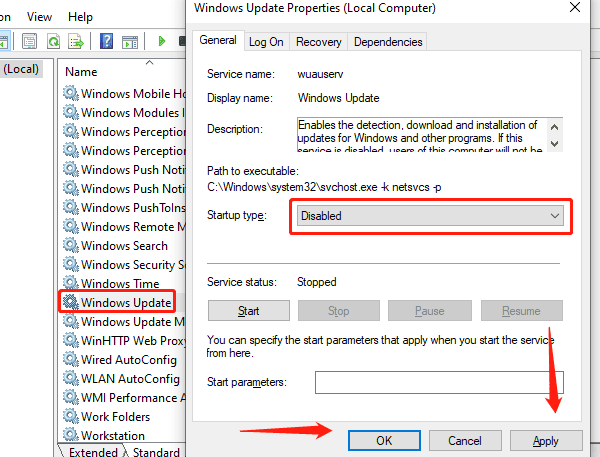Click the OK button
Screen dimensions: 600x457
coord(384,441)
